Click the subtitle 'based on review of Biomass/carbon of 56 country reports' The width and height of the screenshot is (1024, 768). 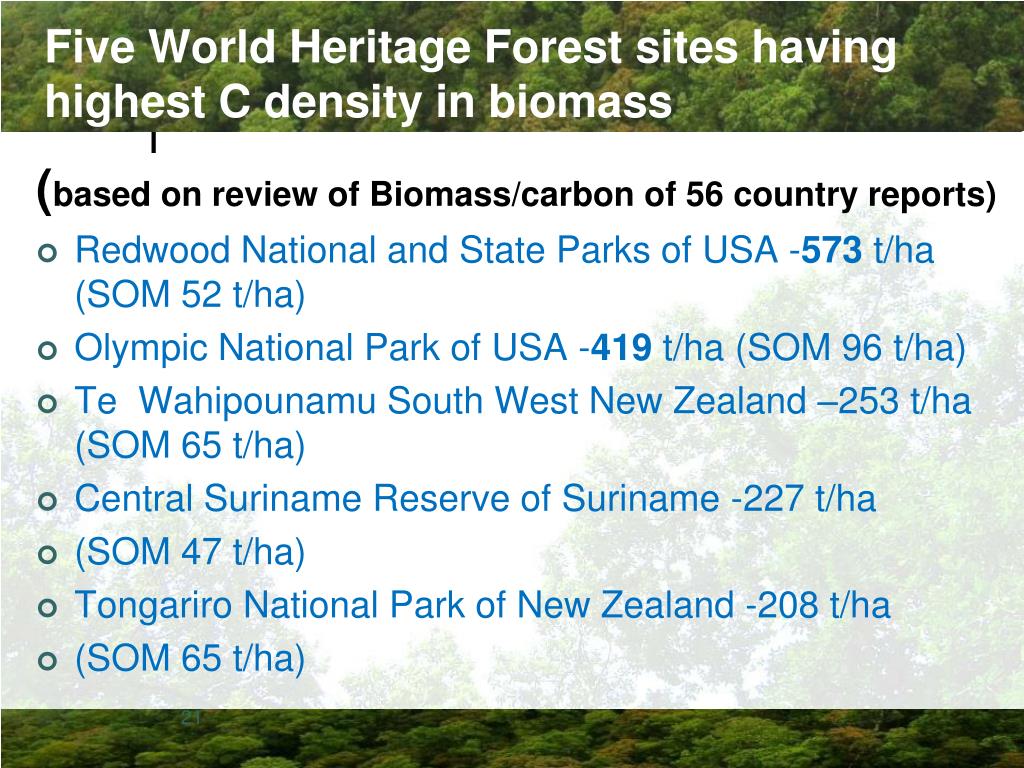click(x=518, y=195)
